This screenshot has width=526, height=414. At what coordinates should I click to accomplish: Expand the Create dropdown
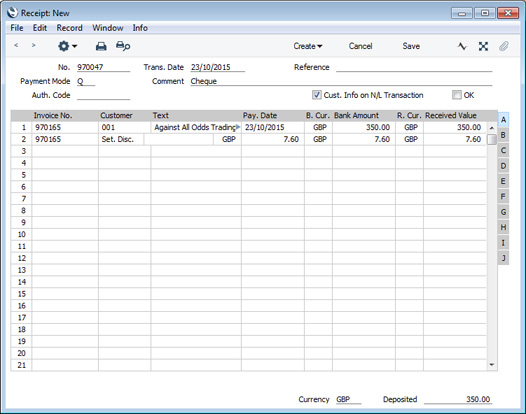click(308, 46)
